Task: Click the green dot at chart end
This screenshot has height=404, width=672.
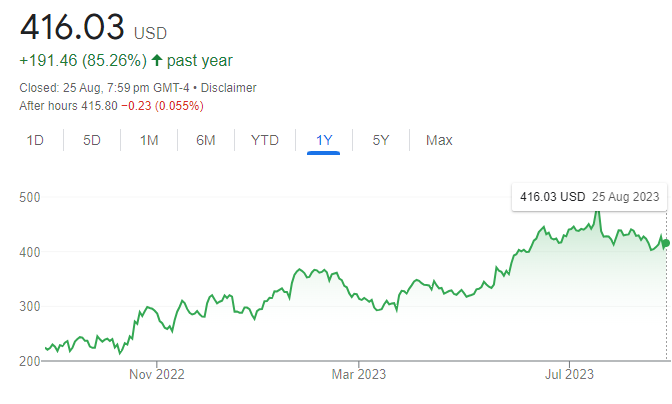Action: [666, 243]
